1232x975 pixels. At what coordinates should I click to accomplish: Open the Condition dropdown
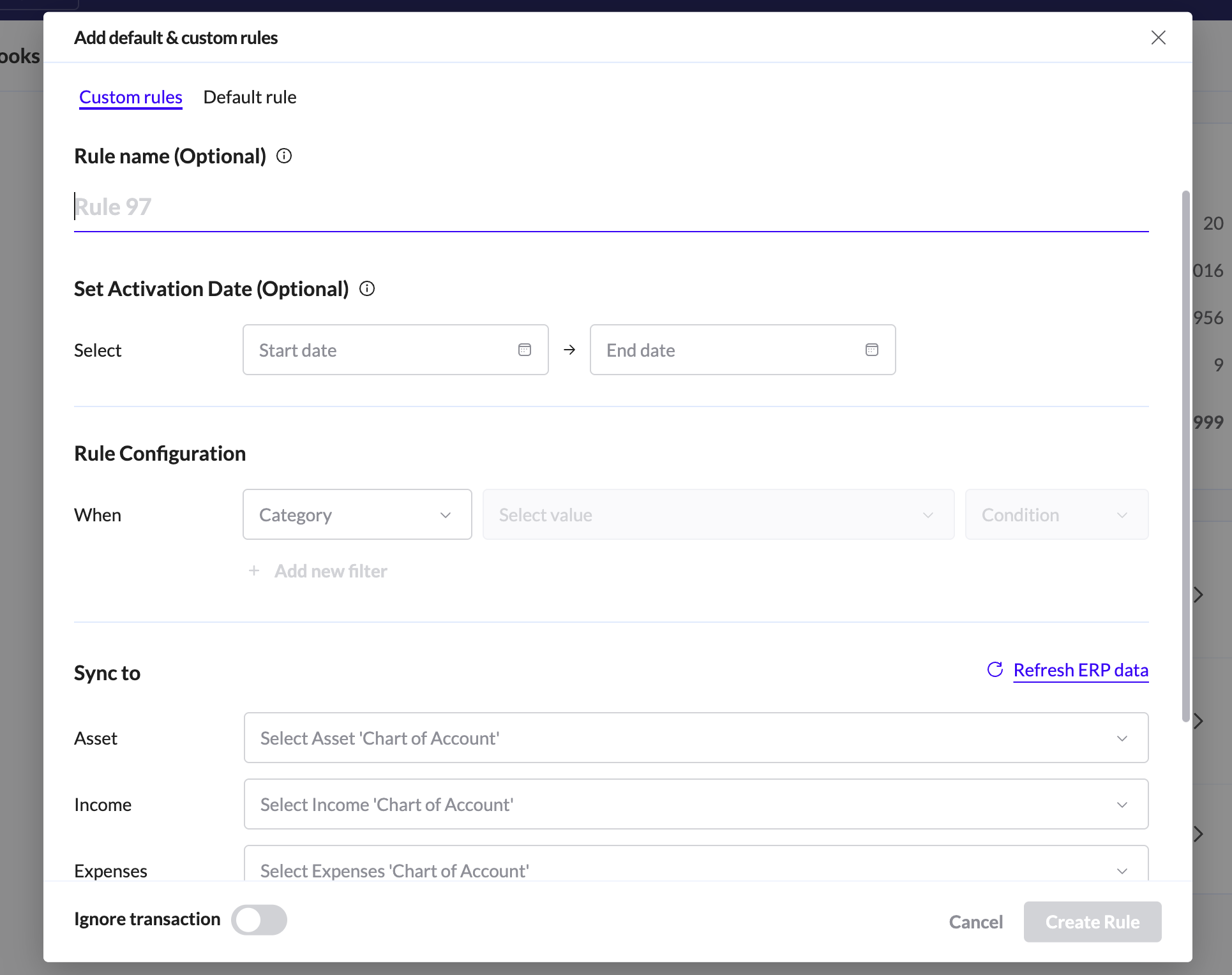point(1056,514)
